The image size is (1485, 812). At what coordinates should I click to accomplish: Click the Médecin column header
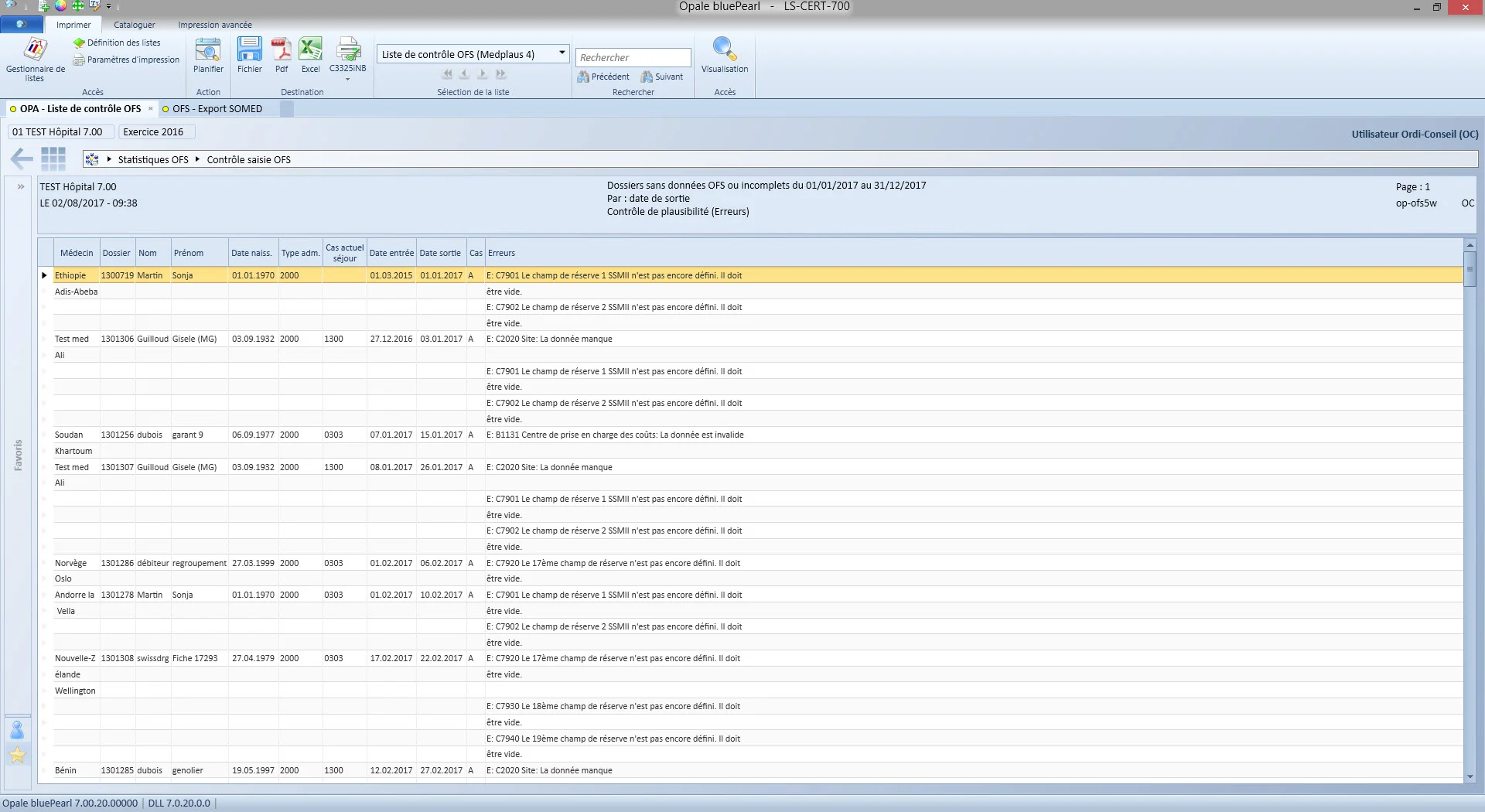coord(77,253)
